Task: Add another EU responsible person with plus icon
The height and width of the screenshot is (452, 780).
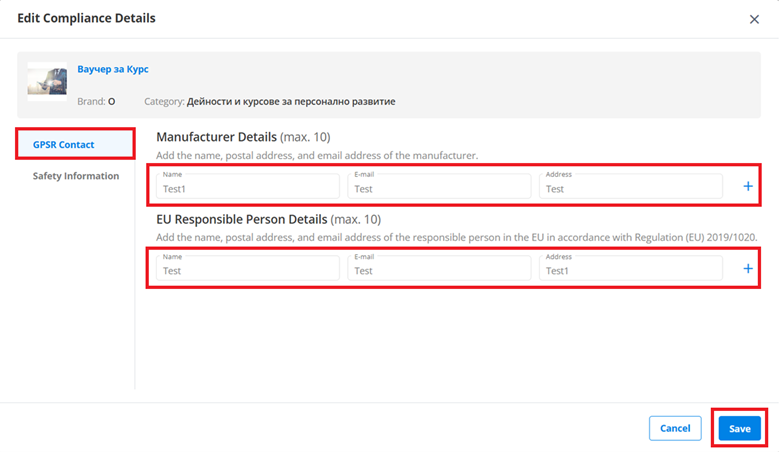Action: [748, 269]
